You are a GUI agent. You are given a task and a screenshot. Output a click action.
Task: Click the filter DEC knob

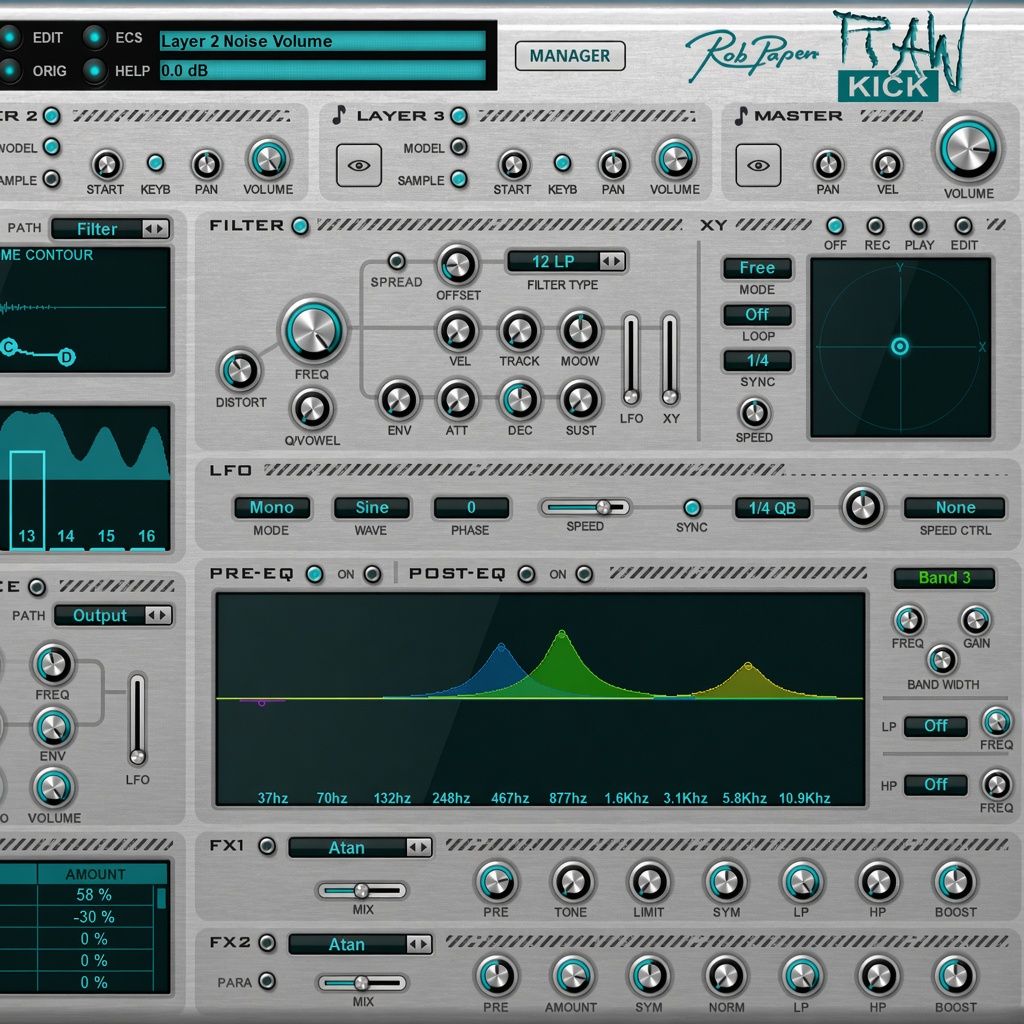[519, 400]
